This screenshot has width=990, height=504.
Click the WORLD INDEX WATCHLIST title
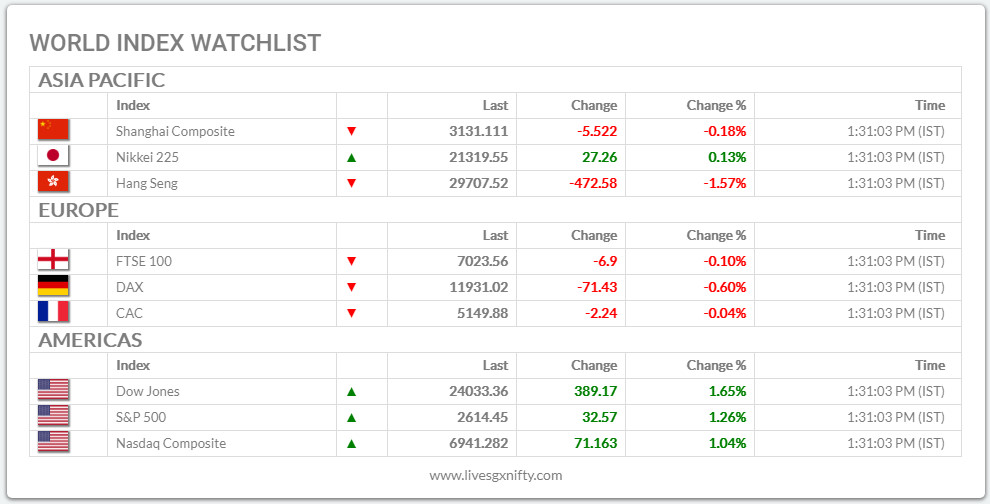pyautogui.click(x=176, y=43)
